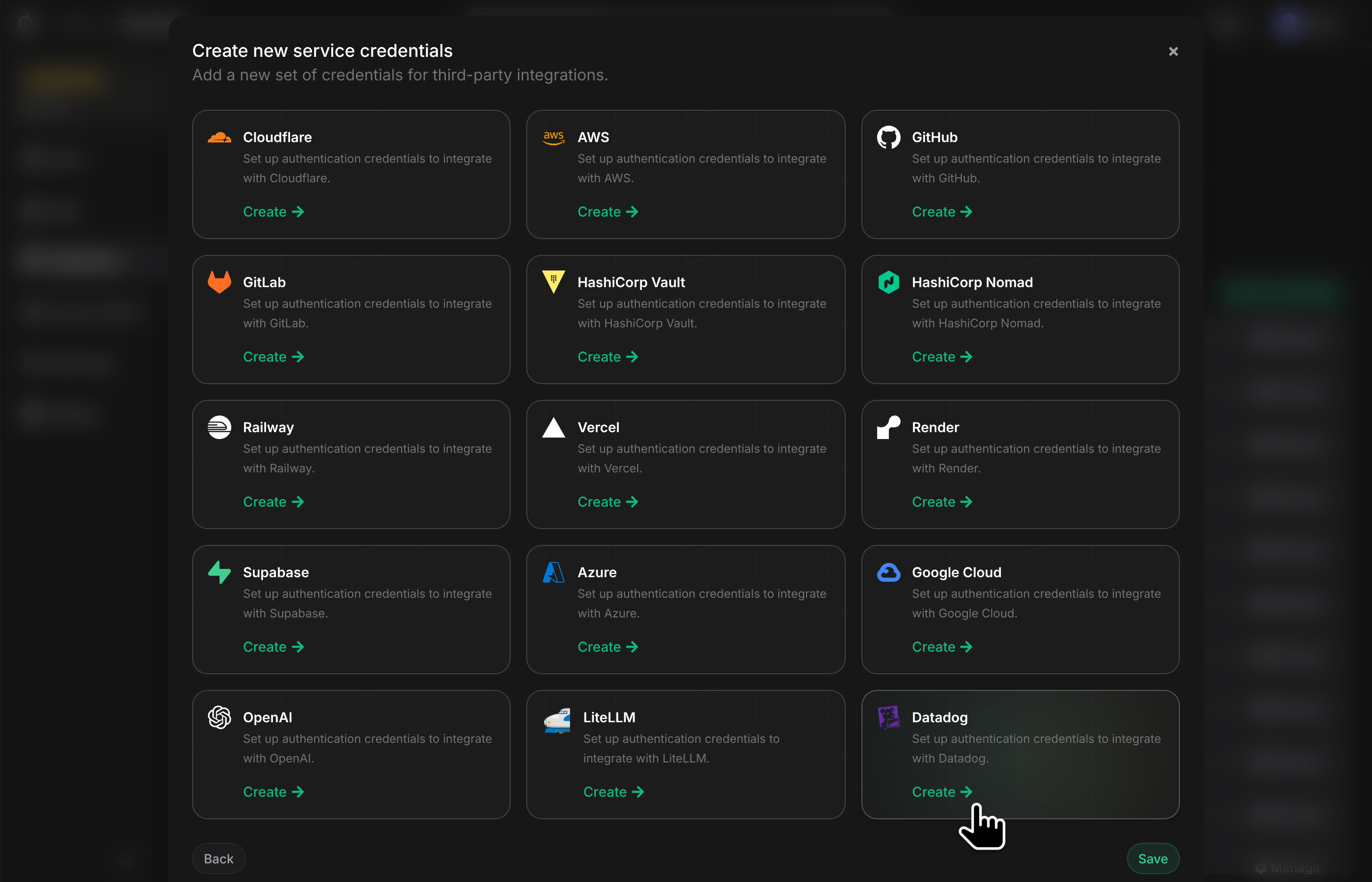The width and height of the screenshot is (1372, 882).
Task: Click the Railway logo icon
Action: (x=220, y=427)
